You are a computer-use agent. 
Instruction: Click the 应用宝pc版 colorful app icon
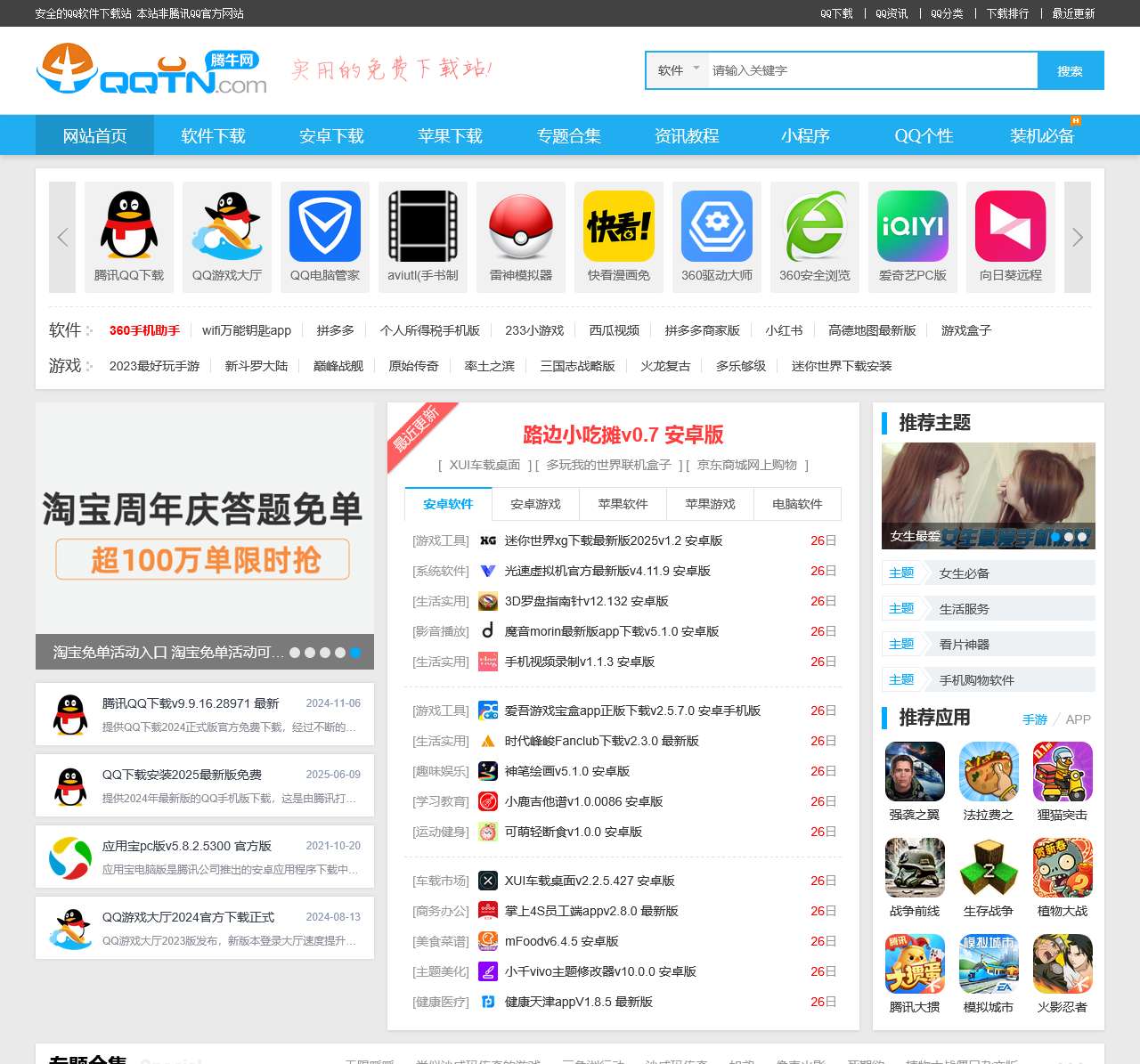tap(70, 857)
